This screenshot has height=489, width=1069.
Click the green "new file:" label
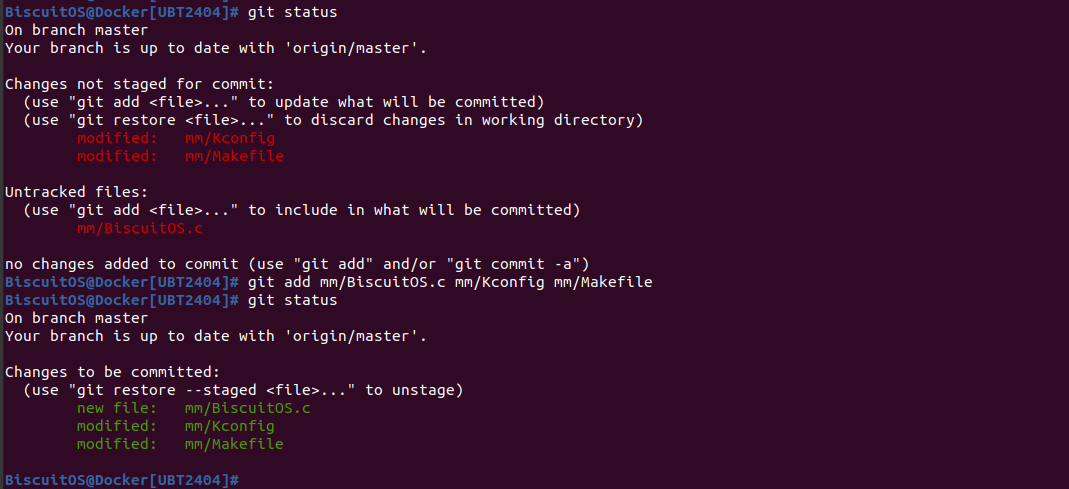[117, 408]
